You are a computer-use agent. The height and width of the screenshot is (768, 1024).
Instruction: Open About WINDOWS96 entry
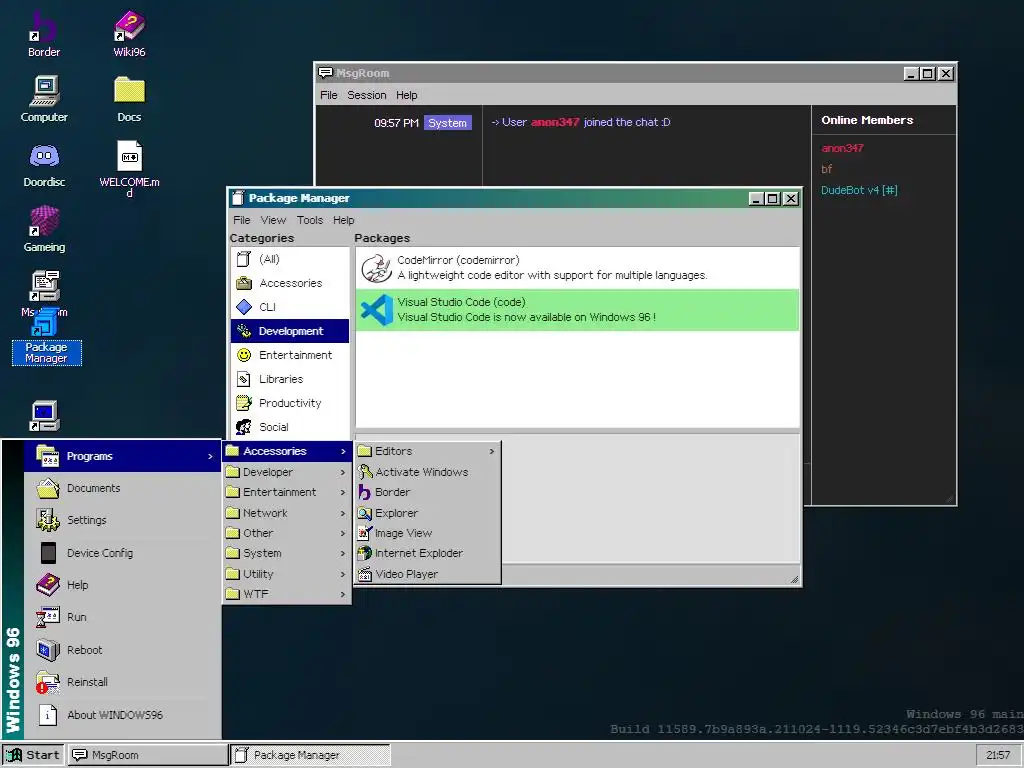(x=123, y=714)
